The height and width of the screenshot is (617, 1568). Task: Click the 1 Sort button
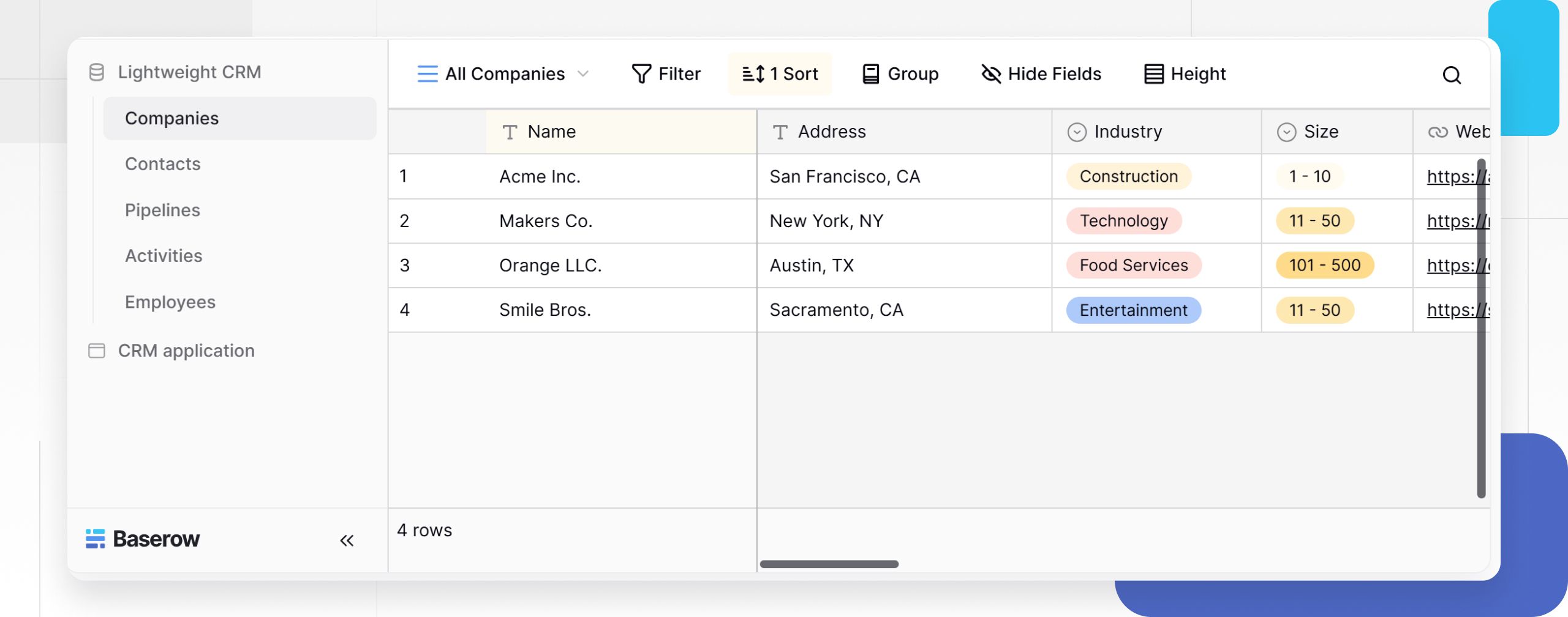(779, 74)
